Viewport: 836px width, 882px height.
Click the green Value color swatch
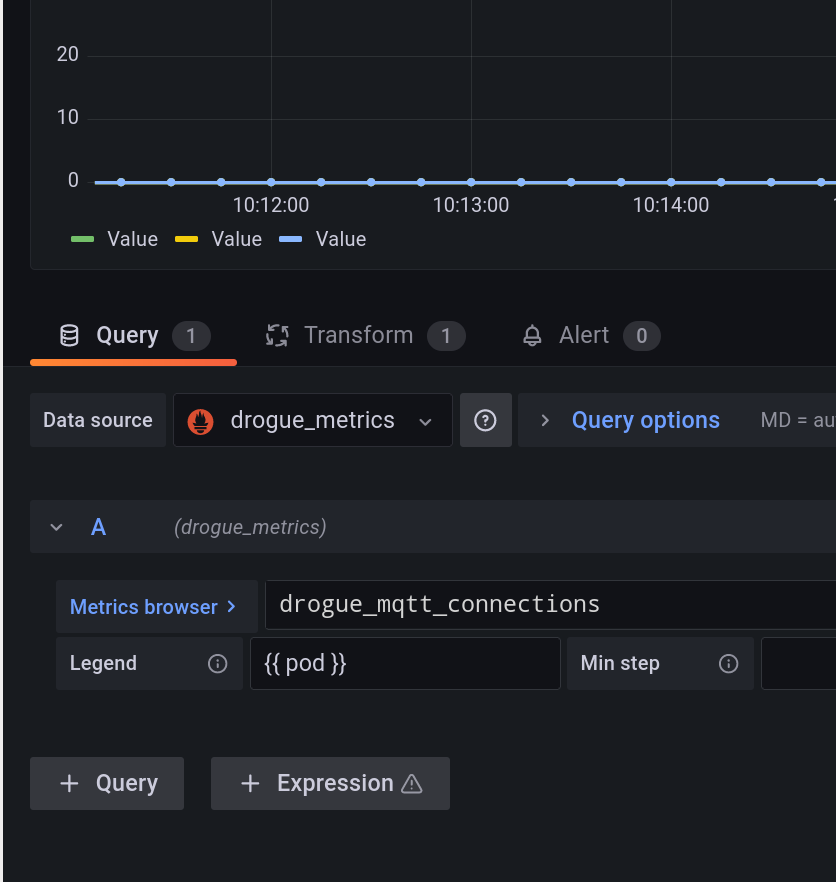click(x=83, y=239)
